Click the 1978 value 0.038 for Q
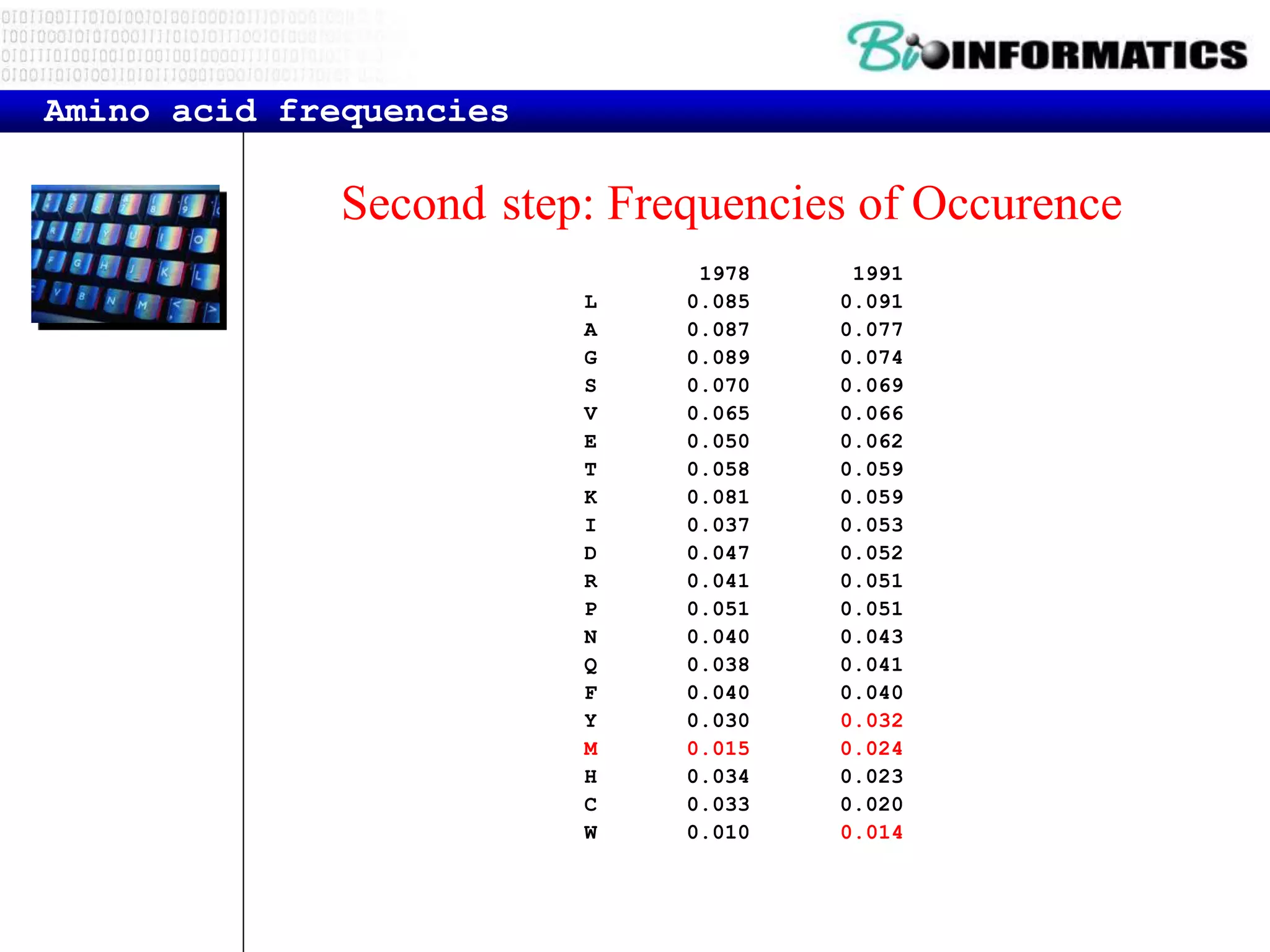 pos(718,664)
